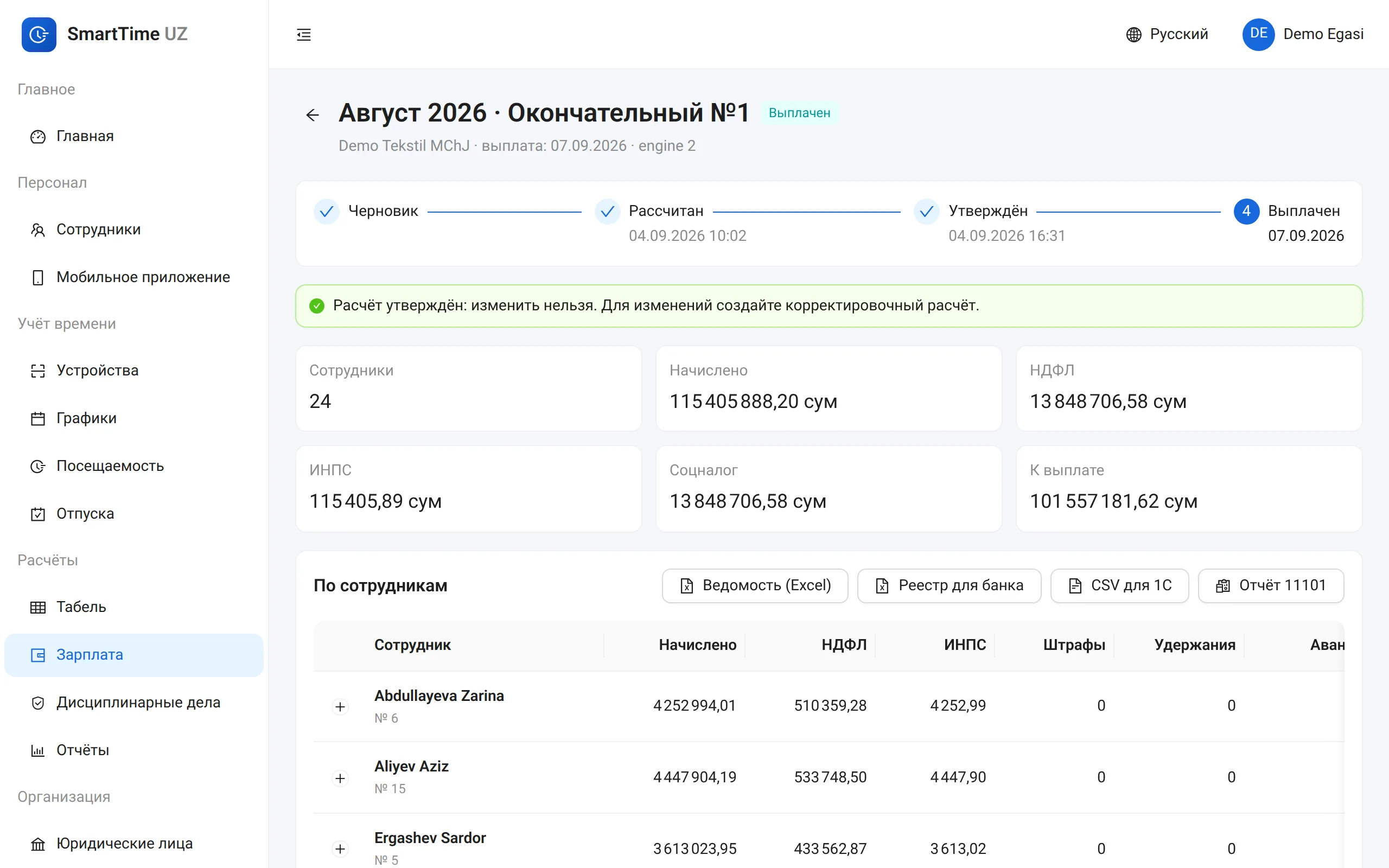
Task: Open the Demo Egasi user menu
Action: (1303, 34)
